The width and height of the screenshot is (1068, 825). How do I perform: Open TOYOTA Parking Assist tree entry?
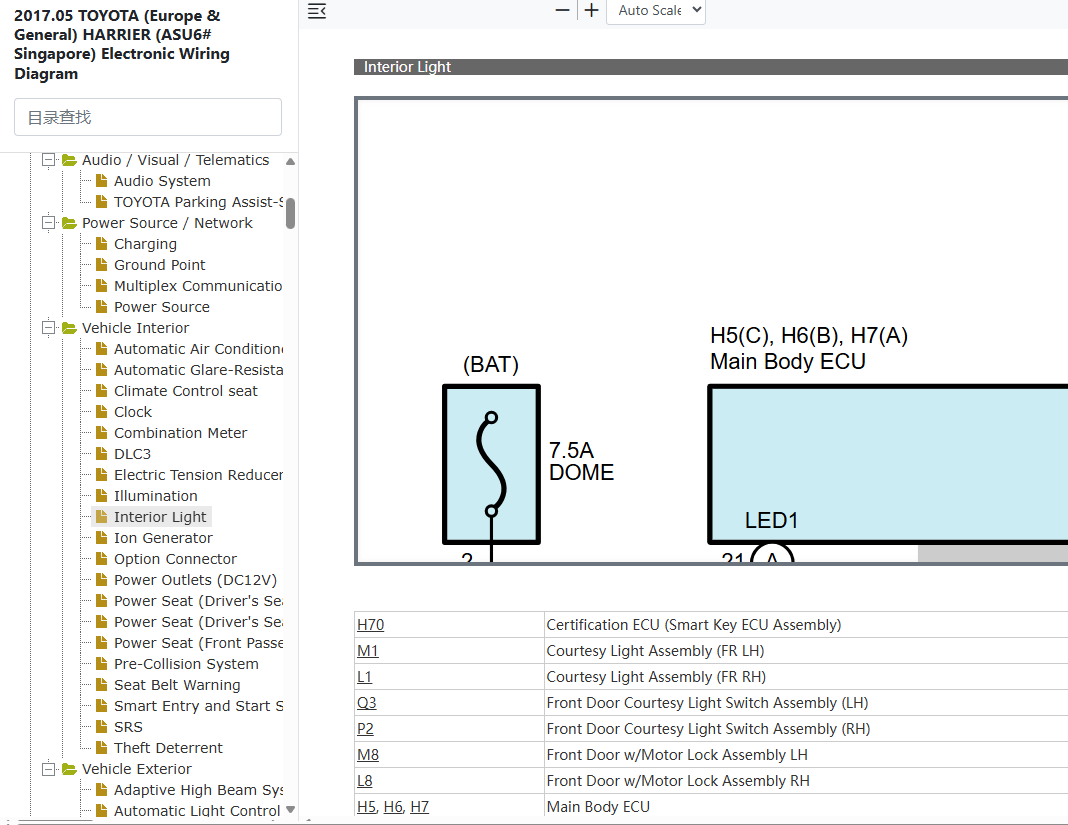tap(198, 202)
